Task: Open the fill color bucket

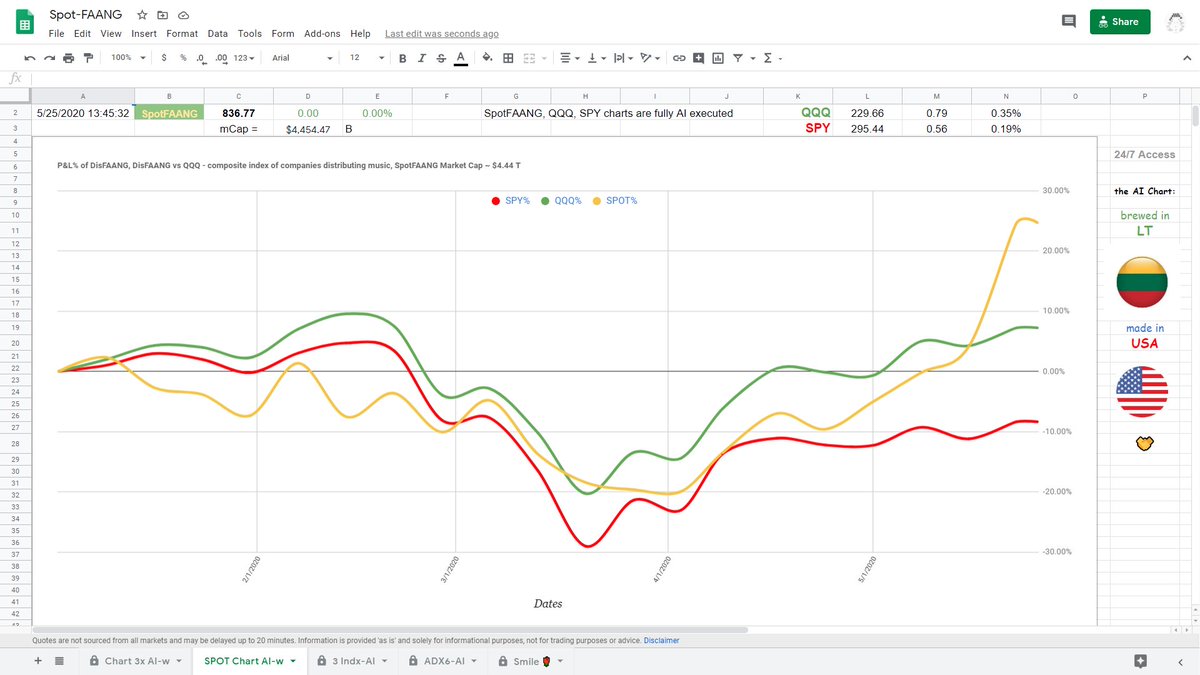Action: point(488,58)
